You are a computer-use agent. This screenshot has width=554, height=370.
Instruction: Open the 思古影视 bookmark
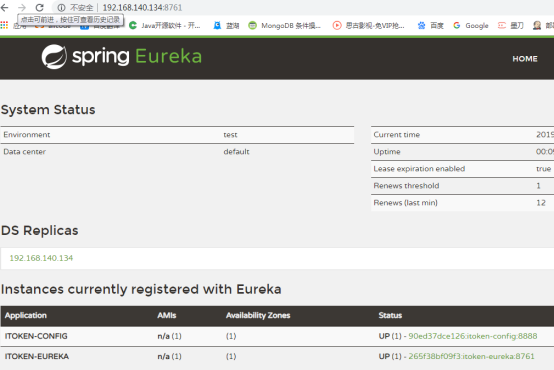point(369,25)
